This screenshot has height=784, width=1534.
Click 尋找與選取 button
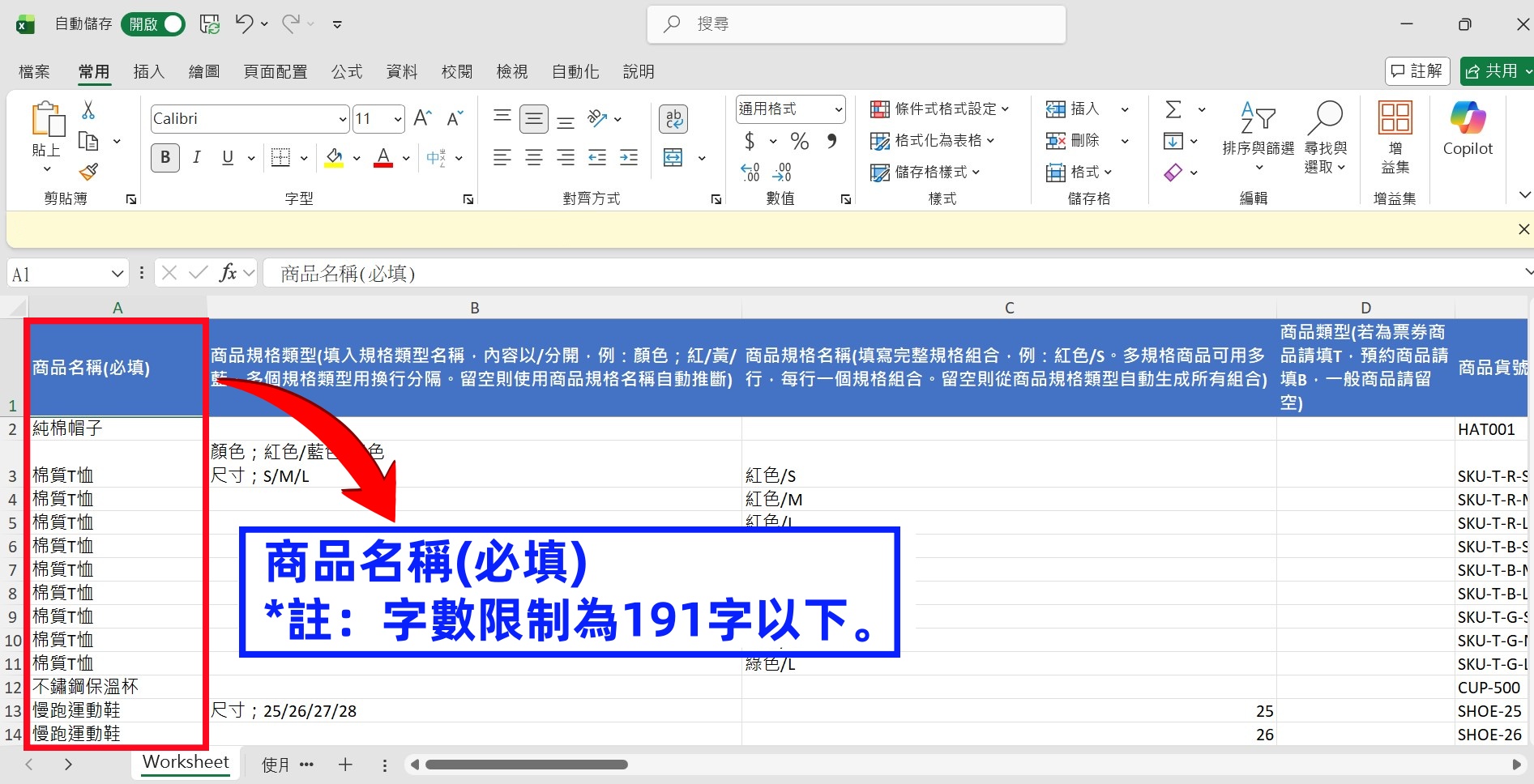click(x=1326, y=136)
